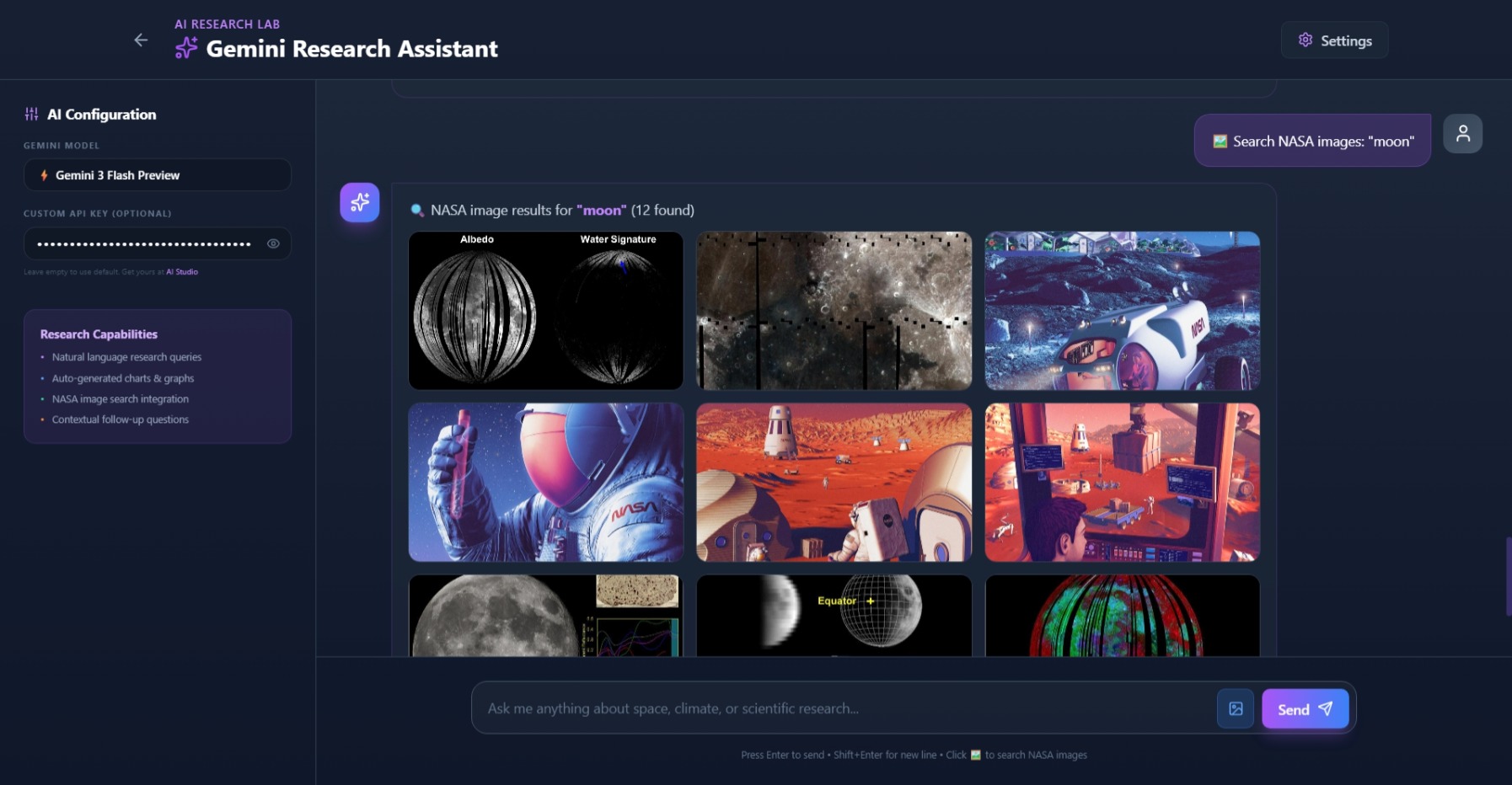Click the AI Configuration sliders icon
The width and height of the screenshot is (1512, 785).
coord(31,114)
